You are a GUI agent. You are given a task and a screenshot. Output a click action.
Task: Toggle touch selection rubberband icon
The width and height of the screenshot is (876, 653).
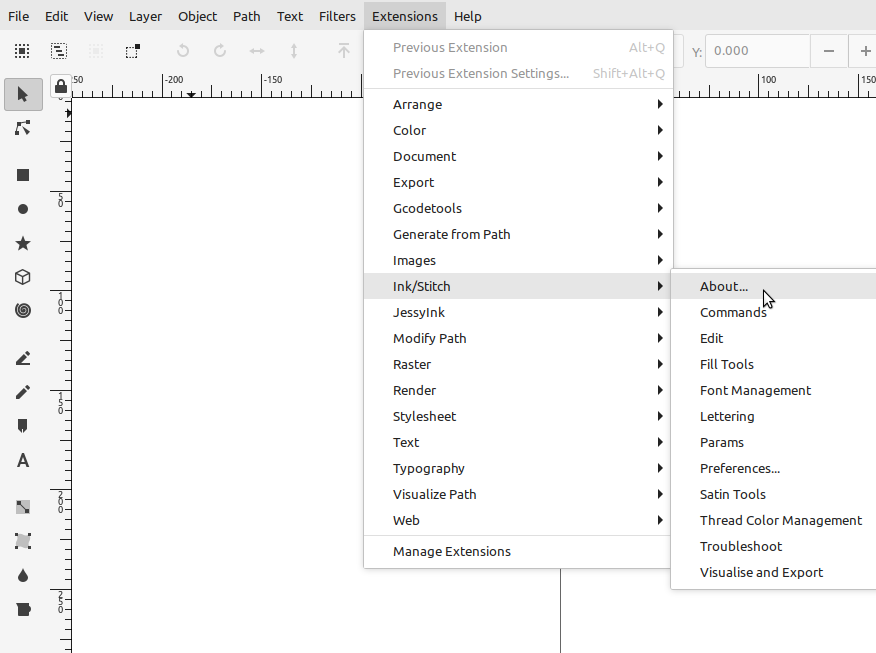[133, 51]
